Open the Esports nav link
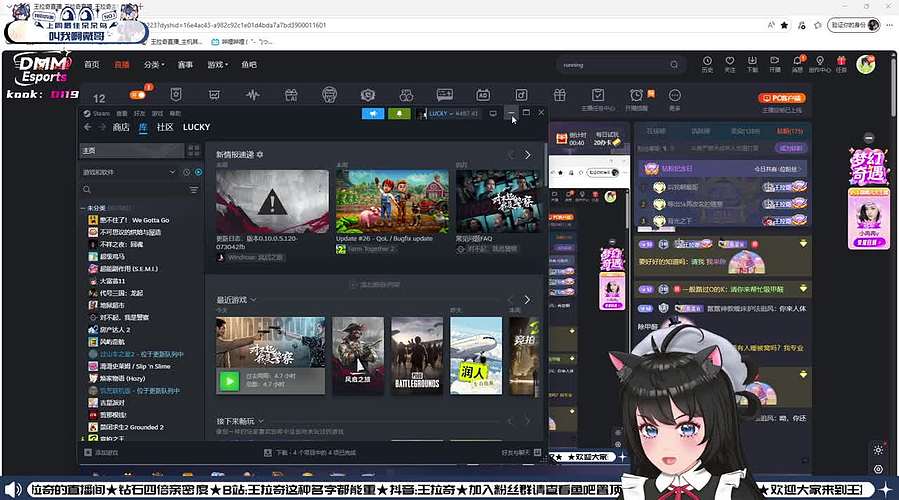Screen dimensions: 899x500 185,65
